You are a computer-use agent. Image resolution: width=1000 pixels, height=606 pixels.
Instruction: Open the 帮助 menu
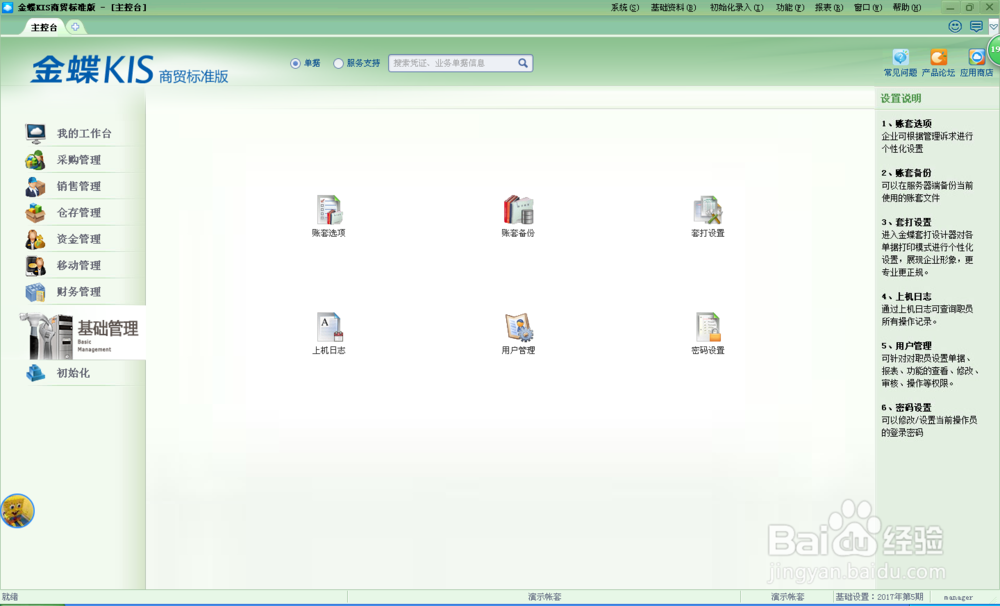point(906,8)
